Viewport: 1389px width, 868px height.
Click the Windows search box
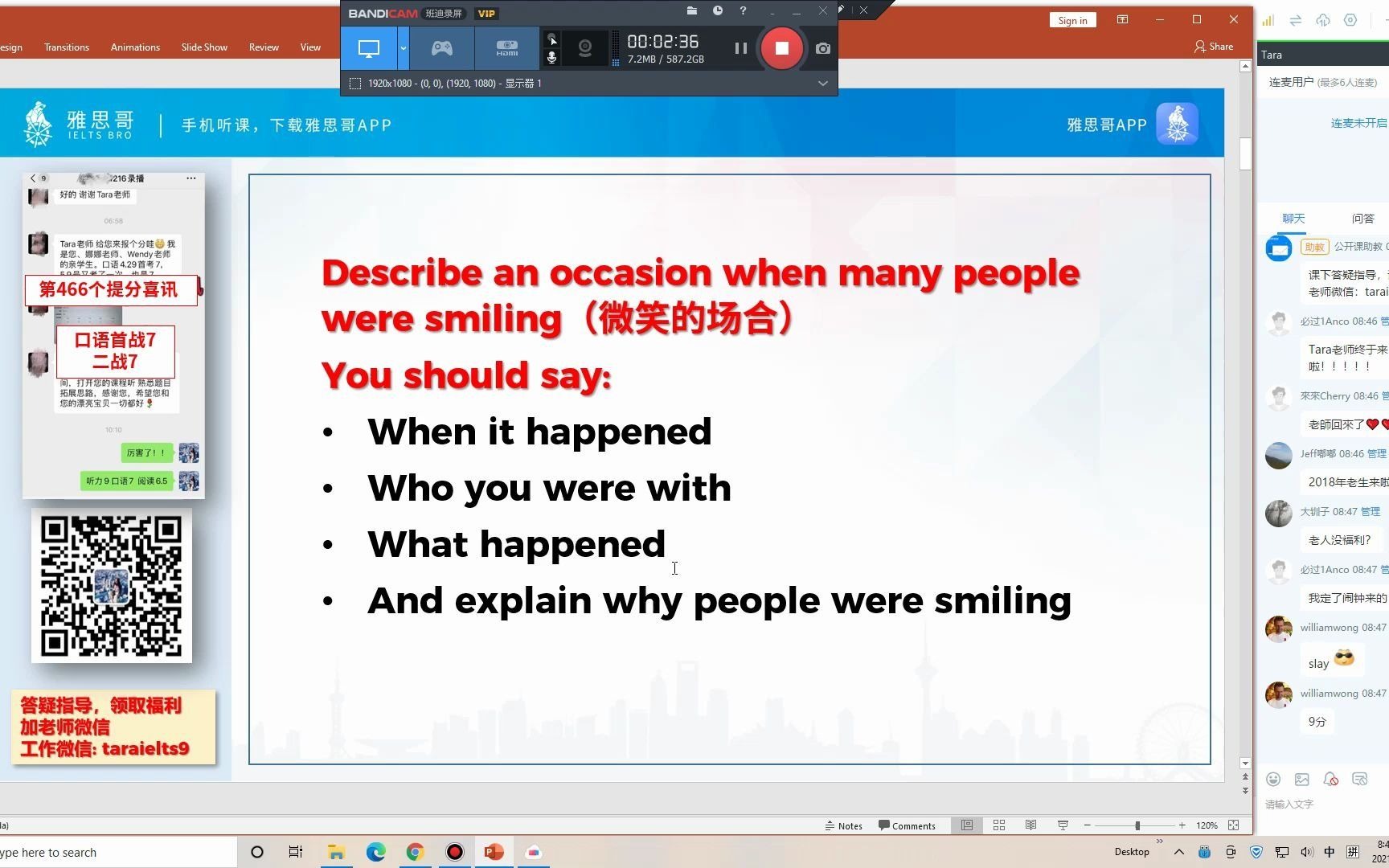(x=118, y=852)
